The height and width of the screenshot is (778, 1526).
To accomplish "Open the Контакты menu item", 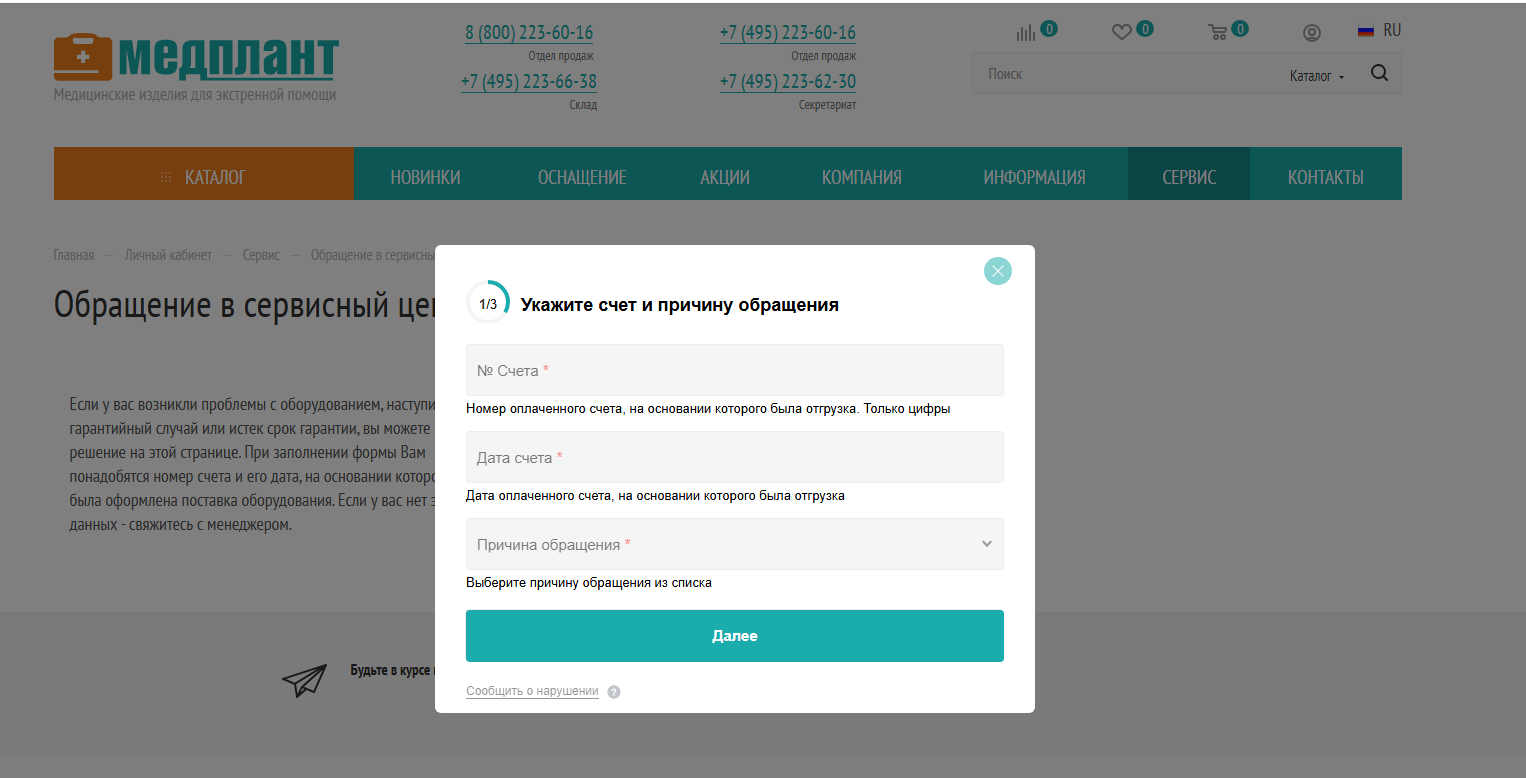I will 1326,178.
